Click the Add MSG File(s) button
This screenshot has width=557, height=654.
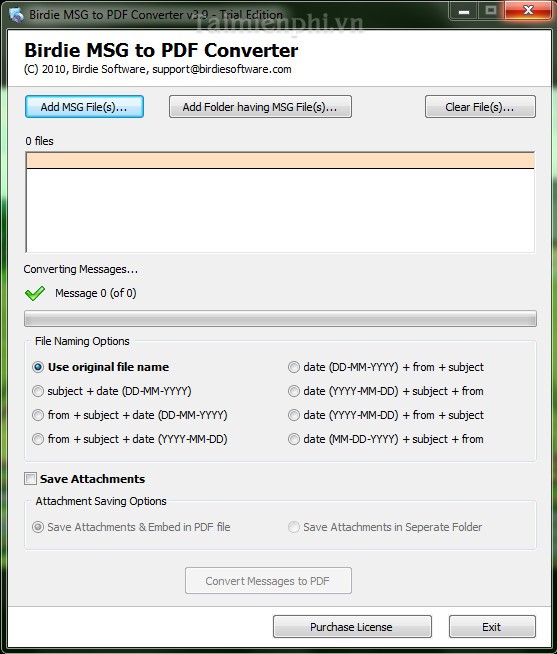pyautogui.click(x=84, y=107)
